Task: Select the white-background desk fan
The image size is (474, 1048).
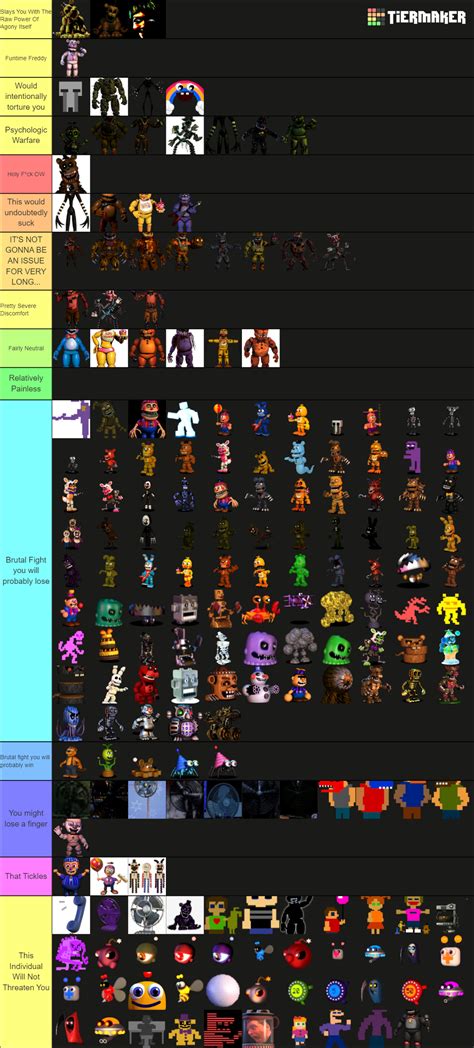Action: click(147, 916)
